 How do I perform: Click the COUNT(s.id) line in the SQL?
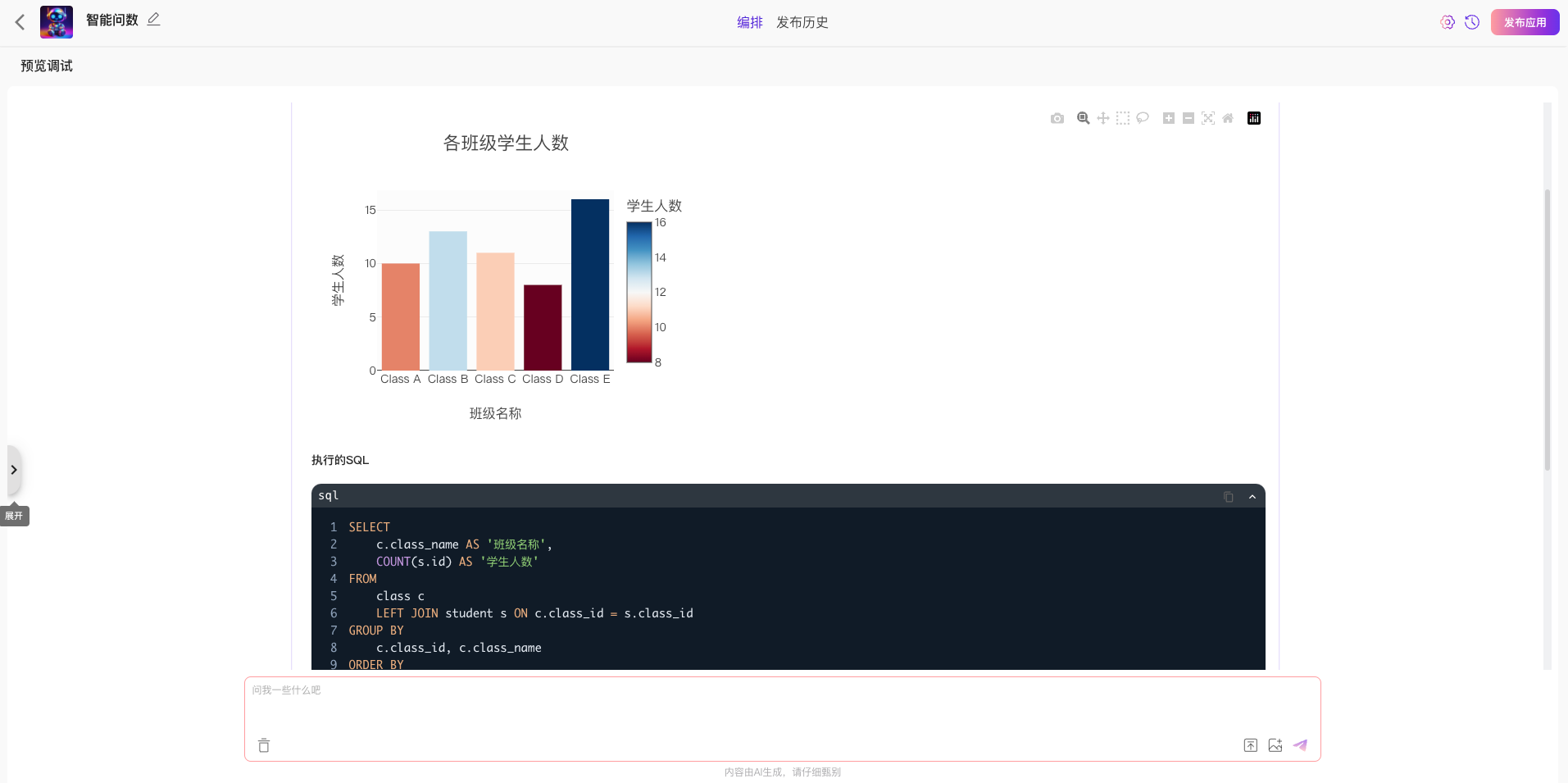point(457,562)
